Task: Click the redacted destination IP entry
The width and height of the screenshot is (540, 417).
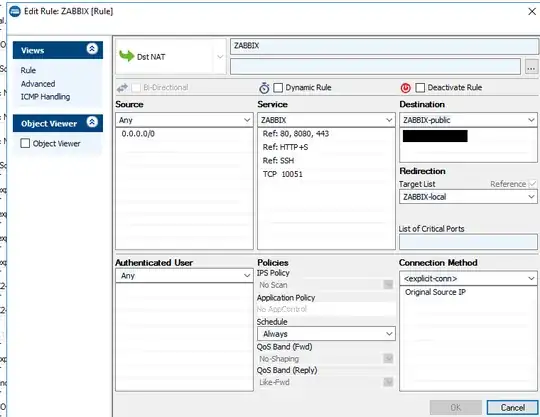Action: click(x=435, y=136)
